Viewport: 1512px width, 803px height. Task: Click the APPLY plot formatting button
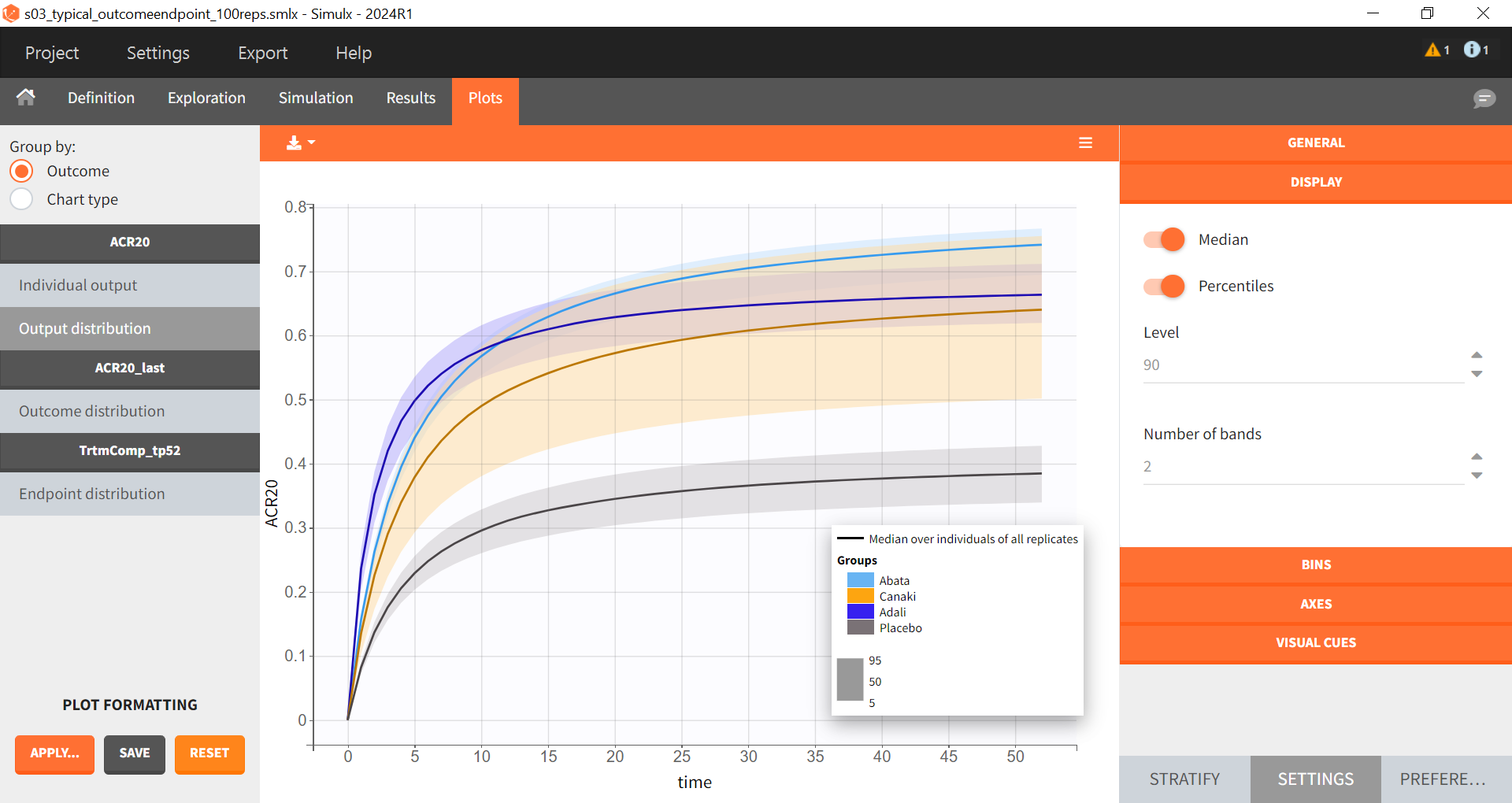point(54,753)
